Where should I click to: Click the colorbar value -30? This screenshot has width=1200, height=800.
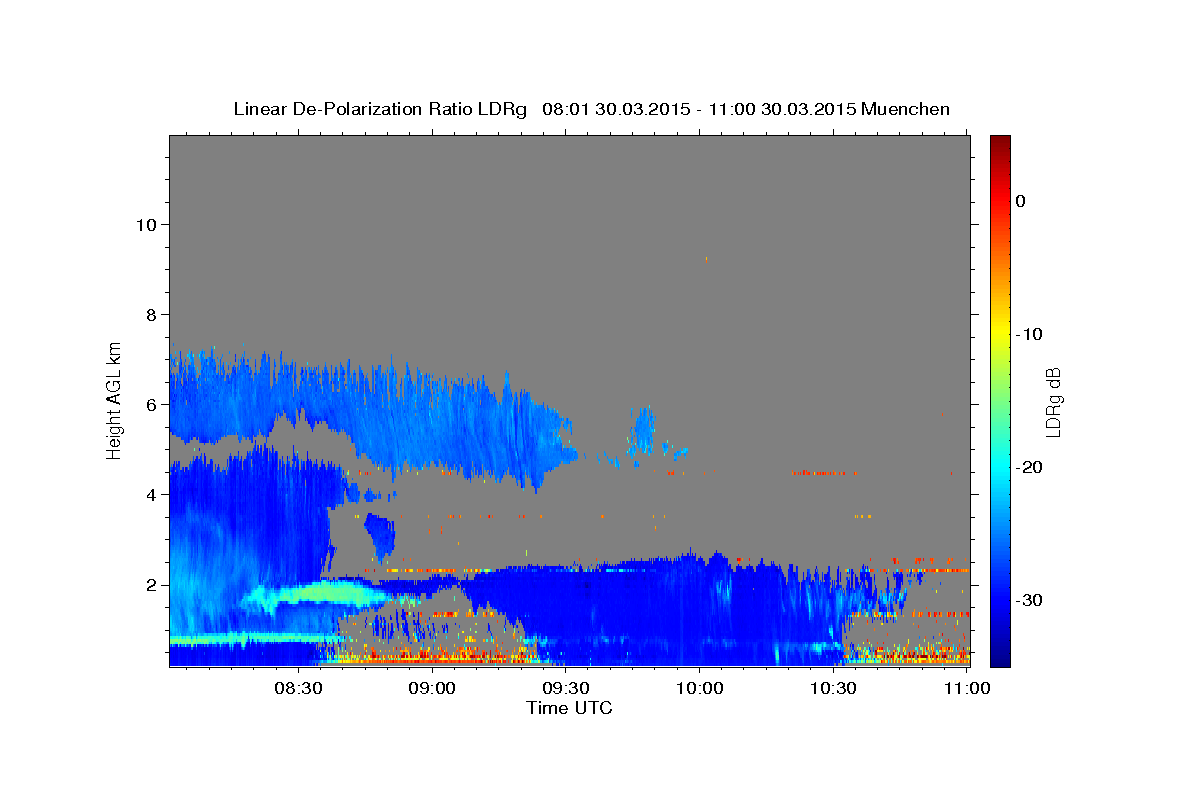[1029, 600]
